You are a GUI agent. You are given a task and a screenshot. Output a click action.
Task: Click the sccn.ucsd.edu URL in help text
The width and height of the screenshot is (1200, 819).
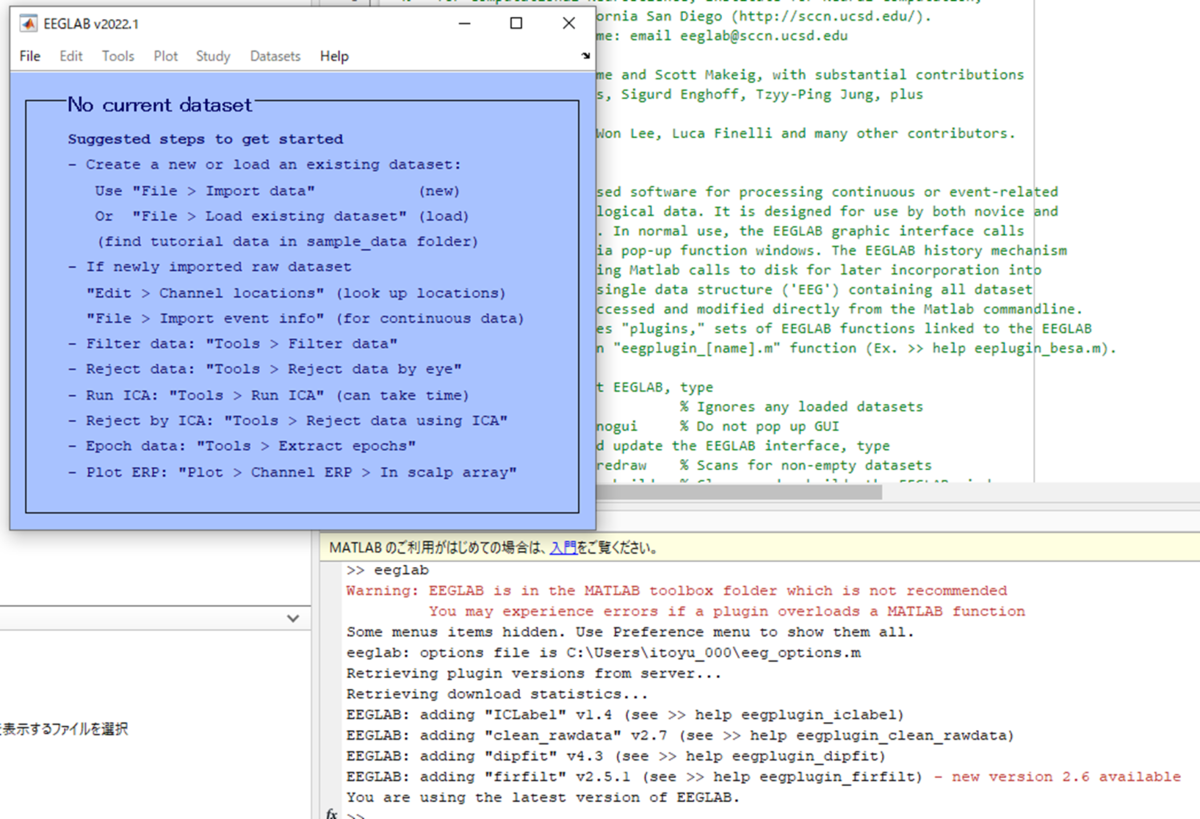pyautogui.click(x=825, y=16)
